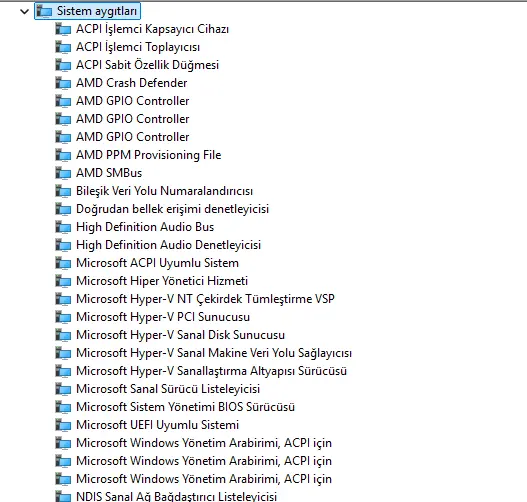Select Hyper-V Sanallaştırma Altyapısı Sürücüsü
This screenshot has width=527, height=502.
pos(211,371)
